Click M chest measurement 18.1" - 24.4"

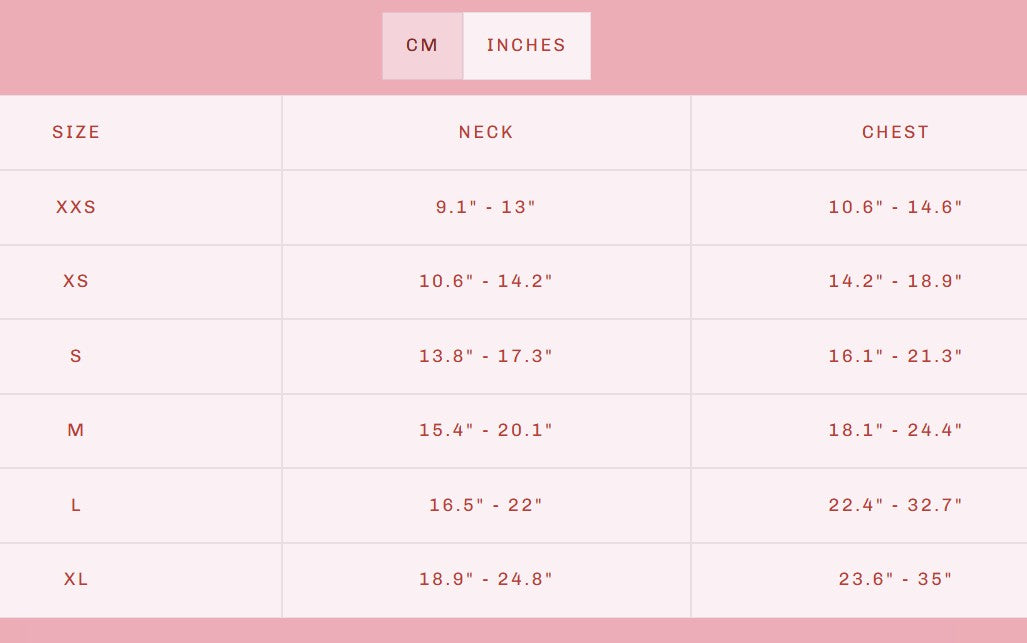point(895,430)
